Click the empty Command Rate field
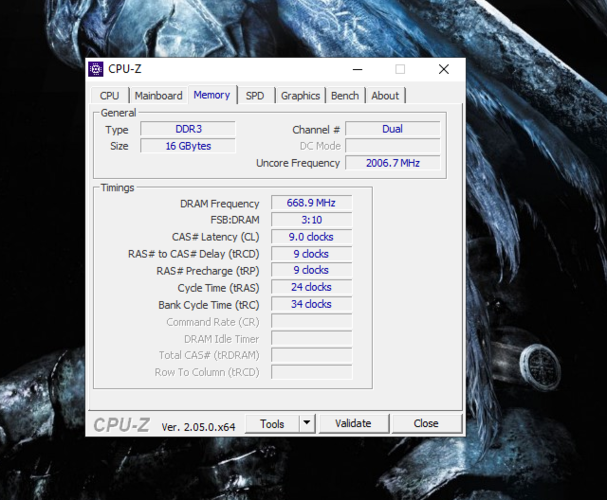This screenshot has width=607, height=500. 312,321
